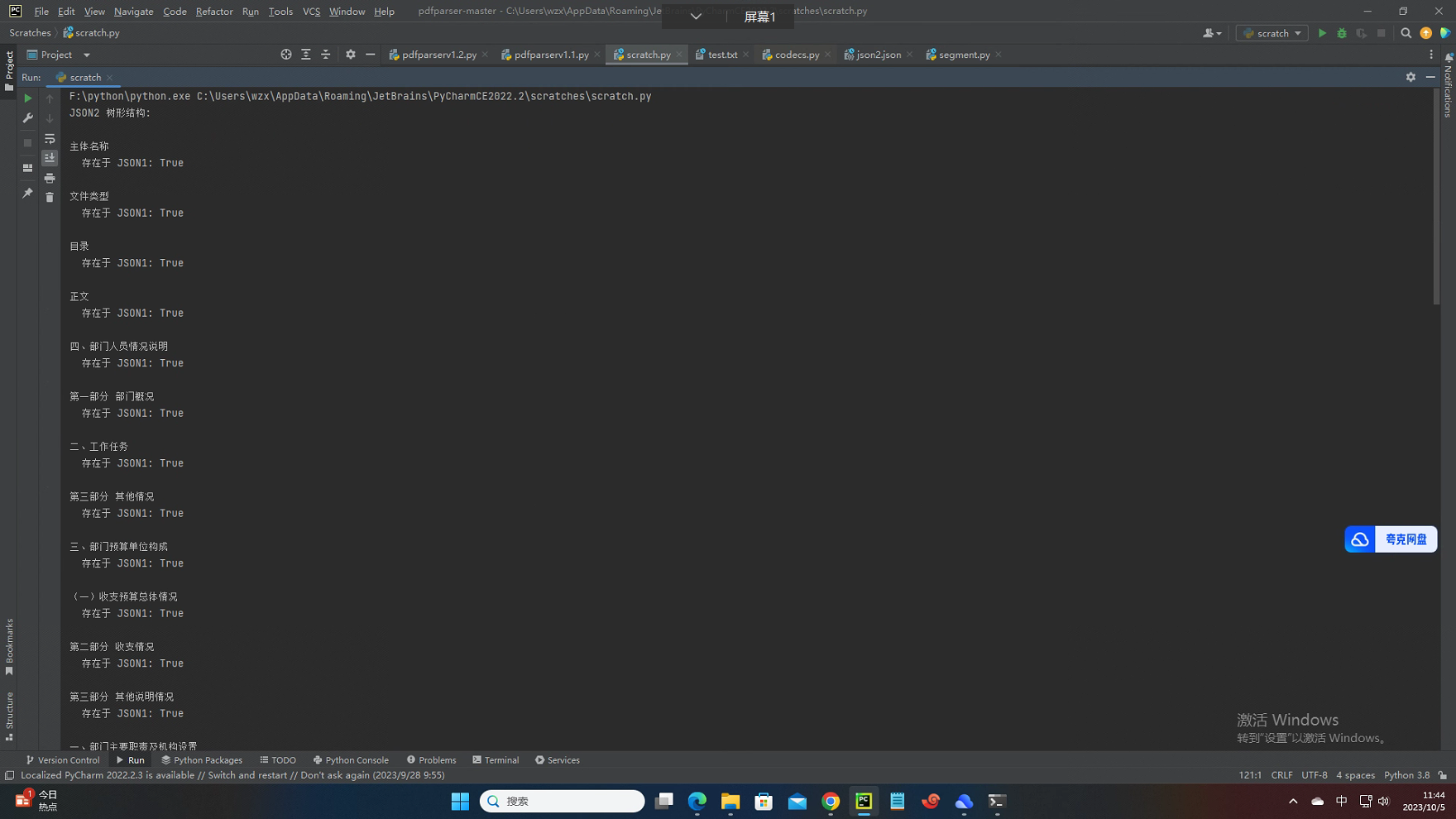
Task: Select opened file locator target icon
Action: click(286, 55)
